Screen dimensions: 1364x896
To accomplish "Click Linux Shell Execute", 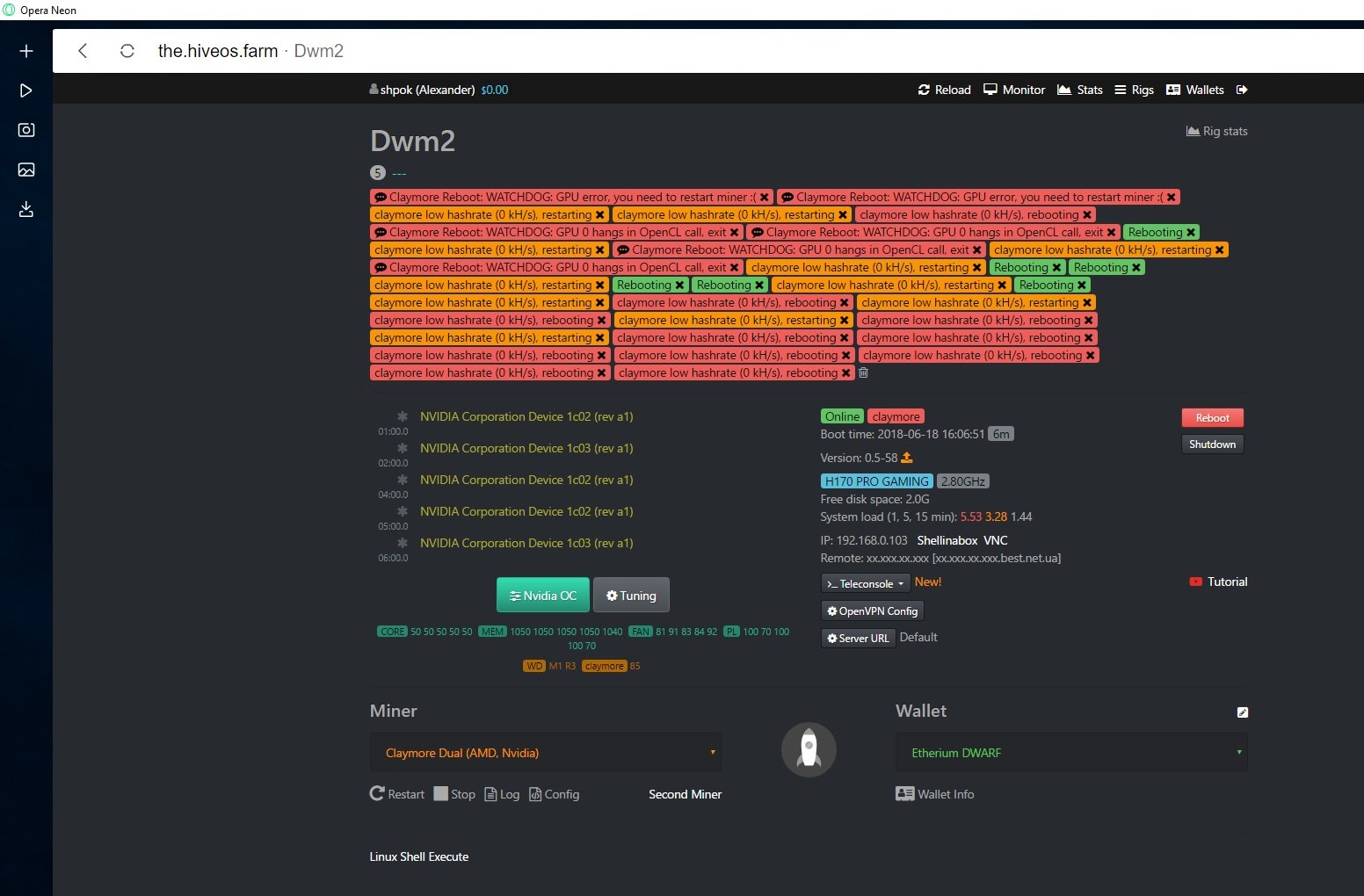I will 419,856.
